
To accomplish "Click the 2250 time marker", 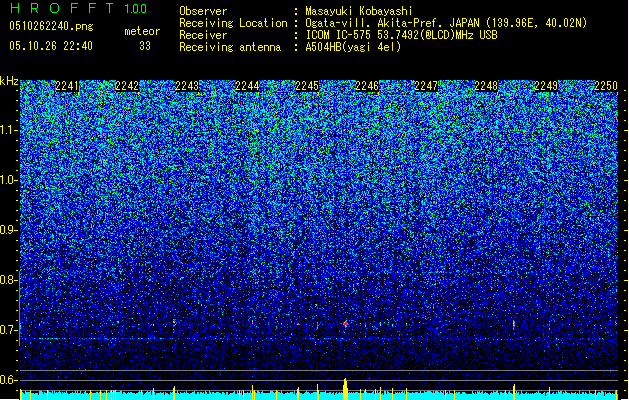I will coord(606,86).
